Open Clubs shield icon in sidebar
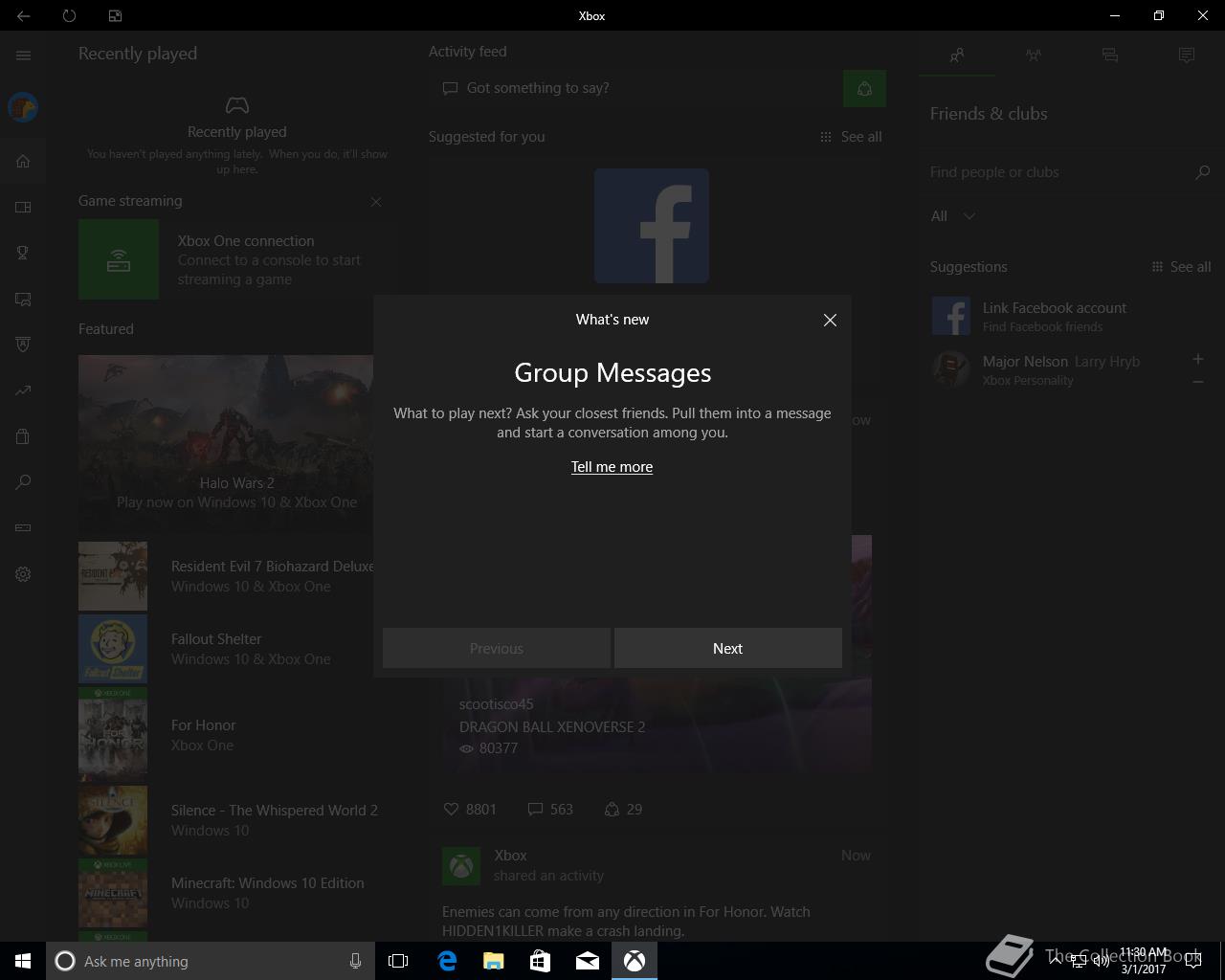The width and height of the screenshot is (1225, 980). (x=23, y=345)
